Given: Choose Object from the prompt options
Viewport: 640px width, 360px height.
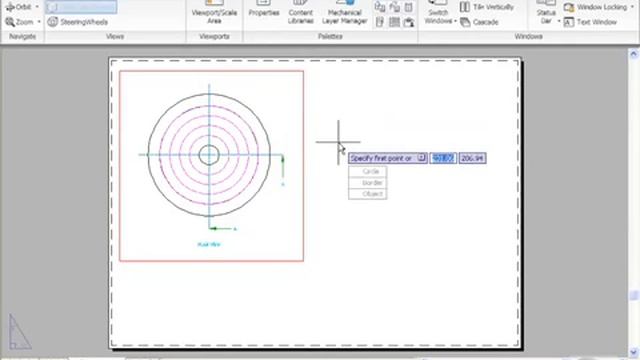Looking at the screenshot, I should pos(367,194).
